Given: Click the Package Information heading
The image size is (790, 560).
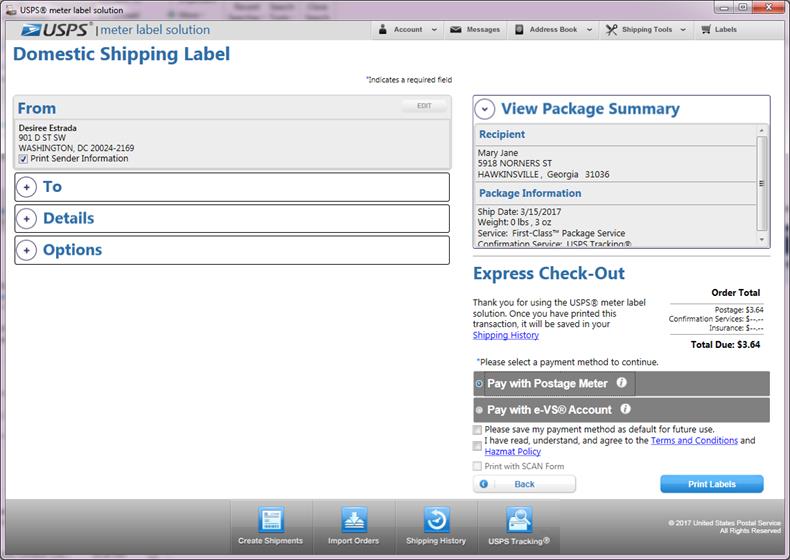Looking at the screenshot, I should 530,193.
